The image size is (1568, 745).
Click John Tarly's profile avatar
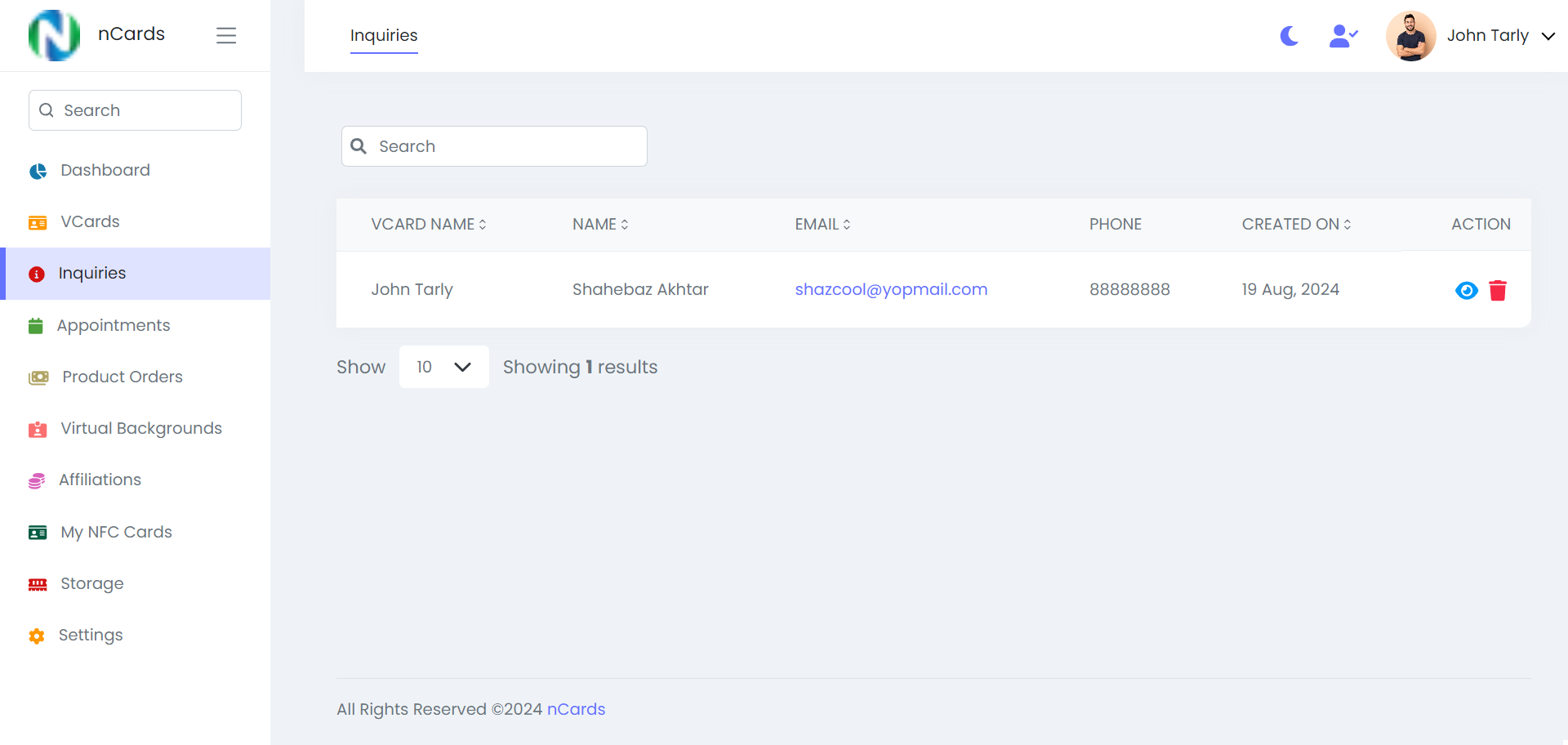tap(1410, 36)
